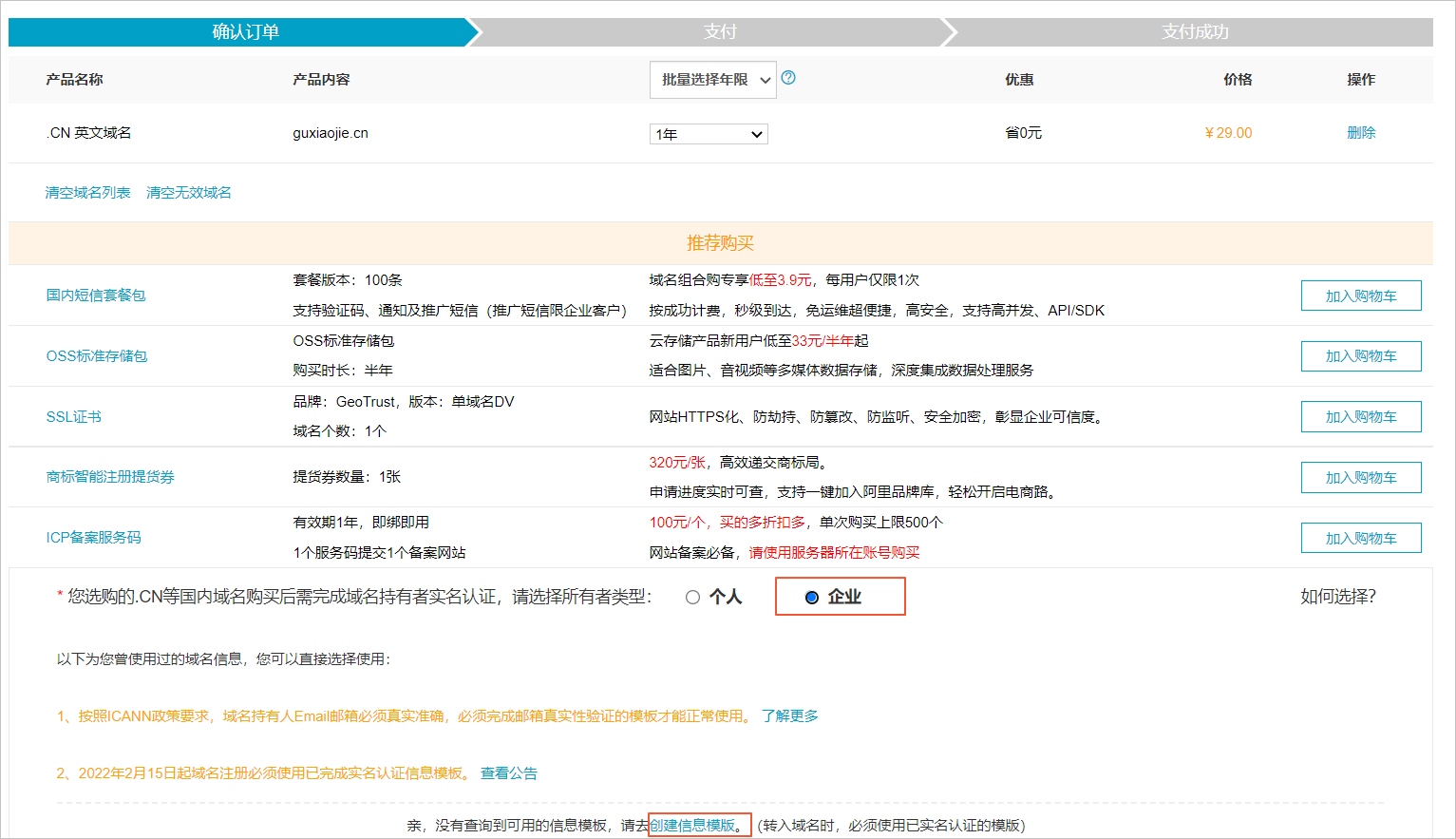Open the 1年 duration dropdown
This screenshot has height=839, width=1456.
click(x=709, y=134)
